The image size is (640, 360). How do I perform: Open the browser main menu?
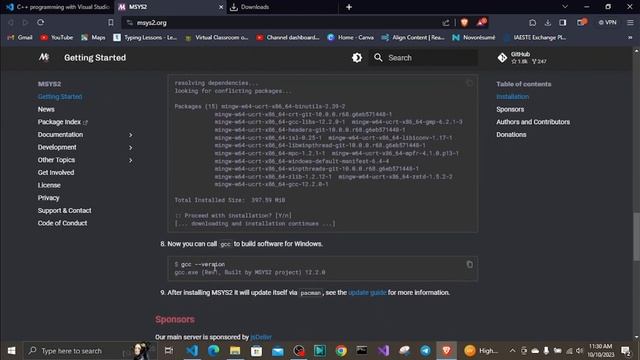[x=630, y=22]
